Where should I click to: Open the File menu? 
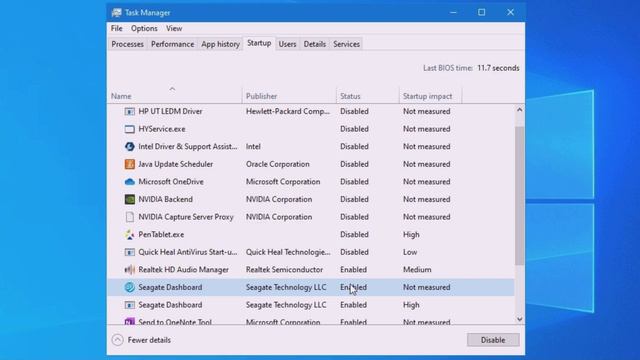[116, 29]
